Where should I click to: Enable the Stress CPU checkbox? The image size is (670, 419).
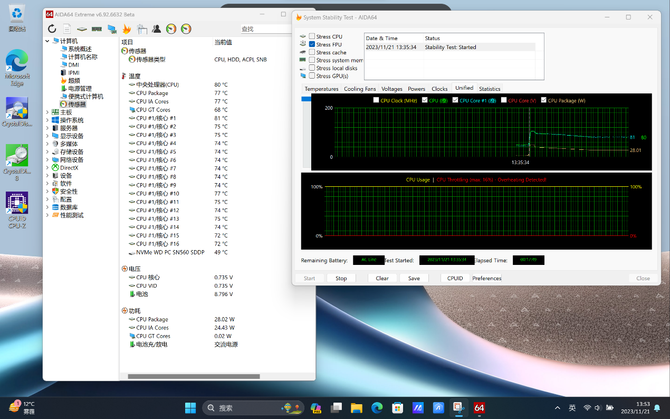click(x=312, y=36)
